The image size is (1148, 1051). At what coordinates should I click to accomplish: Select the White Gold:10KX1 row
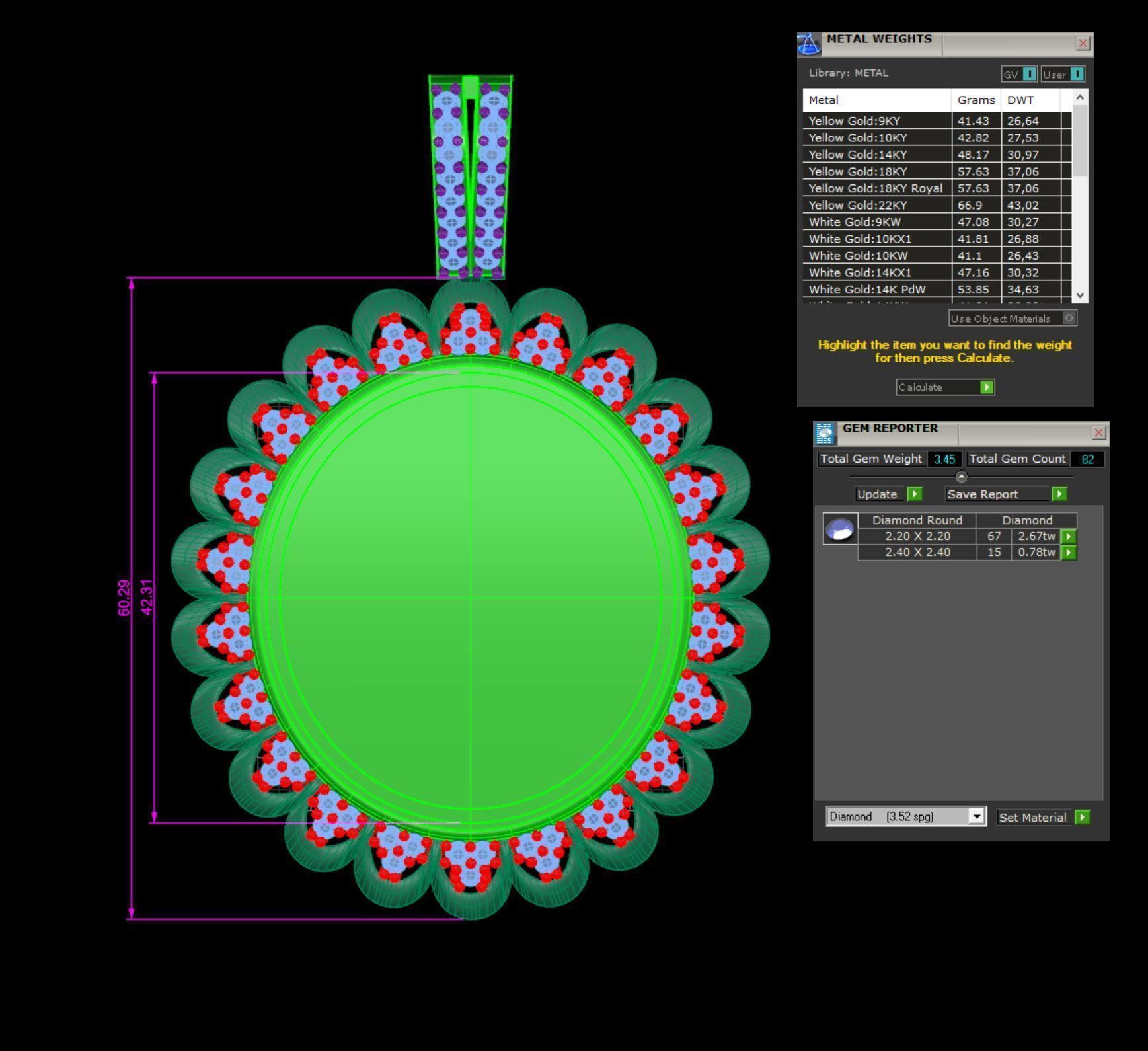click(937, 239)
